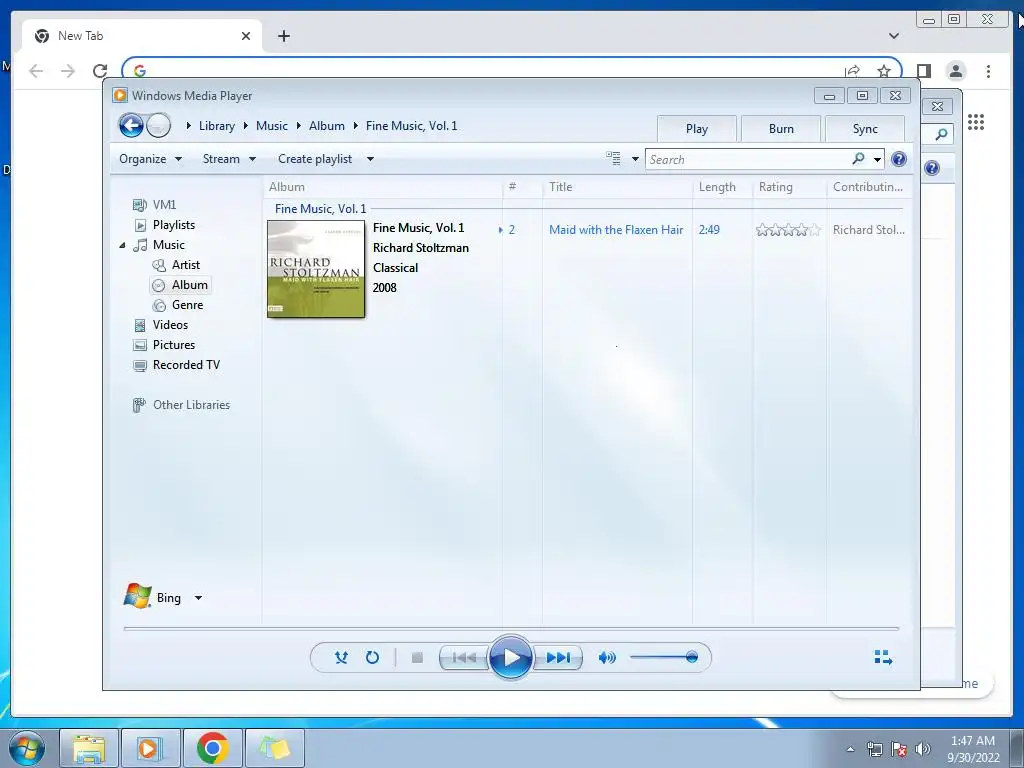Image resolution: width=1024 pixels, height=768 pixels.
Task: Open File Explorer from taskbar
Action: 89,748
